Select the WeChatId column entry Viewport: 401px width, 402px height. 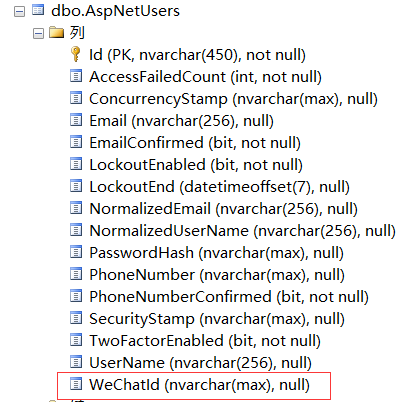[199, 385]
